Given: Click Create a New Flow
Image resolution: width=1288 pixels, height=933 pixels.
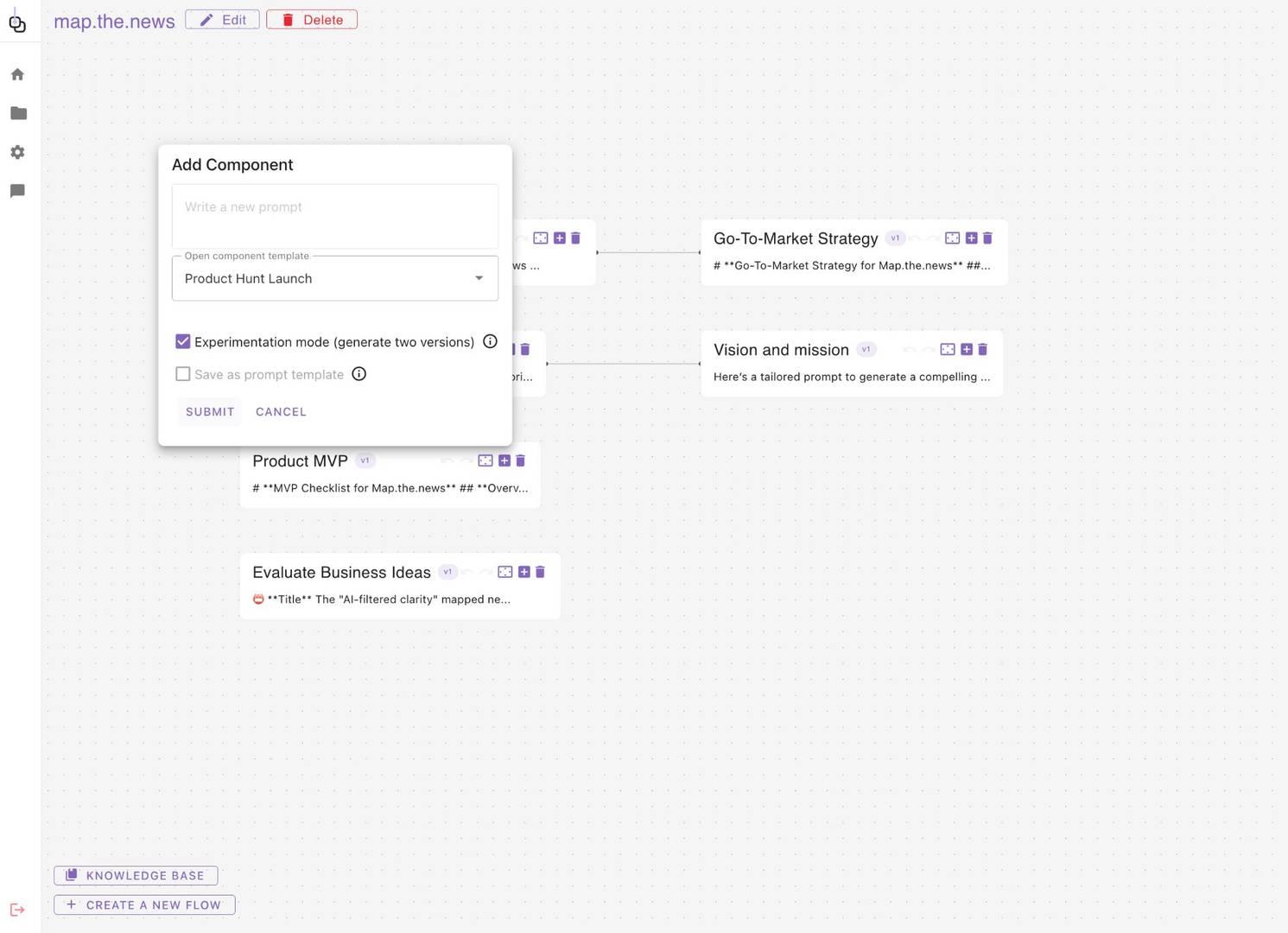Looking at the screenshot, I should (x=144, y=905).
